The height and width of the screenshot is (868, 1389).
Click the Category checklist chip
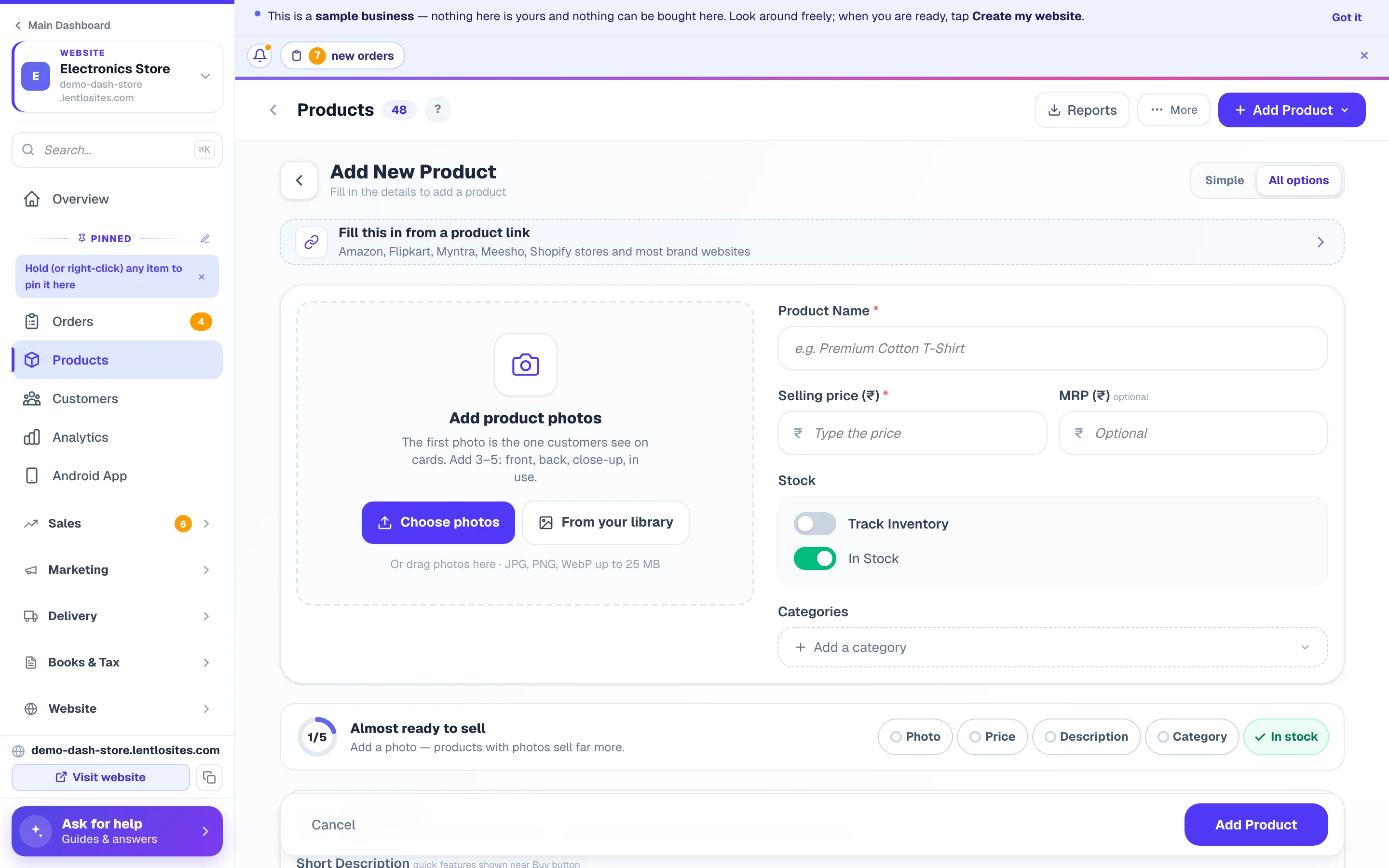tap(1192, 736)
